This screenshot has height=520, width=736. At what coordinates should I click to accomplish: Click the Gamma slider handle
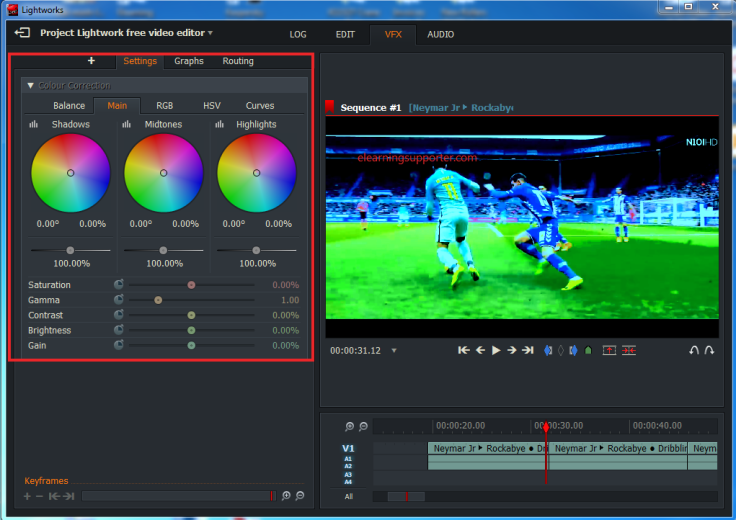coord(158,300)
